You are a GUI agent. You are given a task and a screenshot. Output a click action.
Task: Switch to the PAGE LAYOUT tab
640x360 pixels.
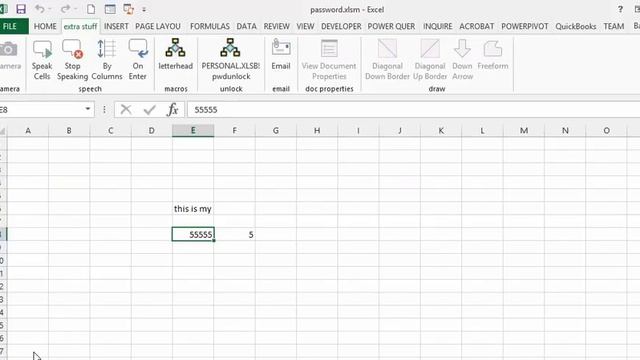158,27
